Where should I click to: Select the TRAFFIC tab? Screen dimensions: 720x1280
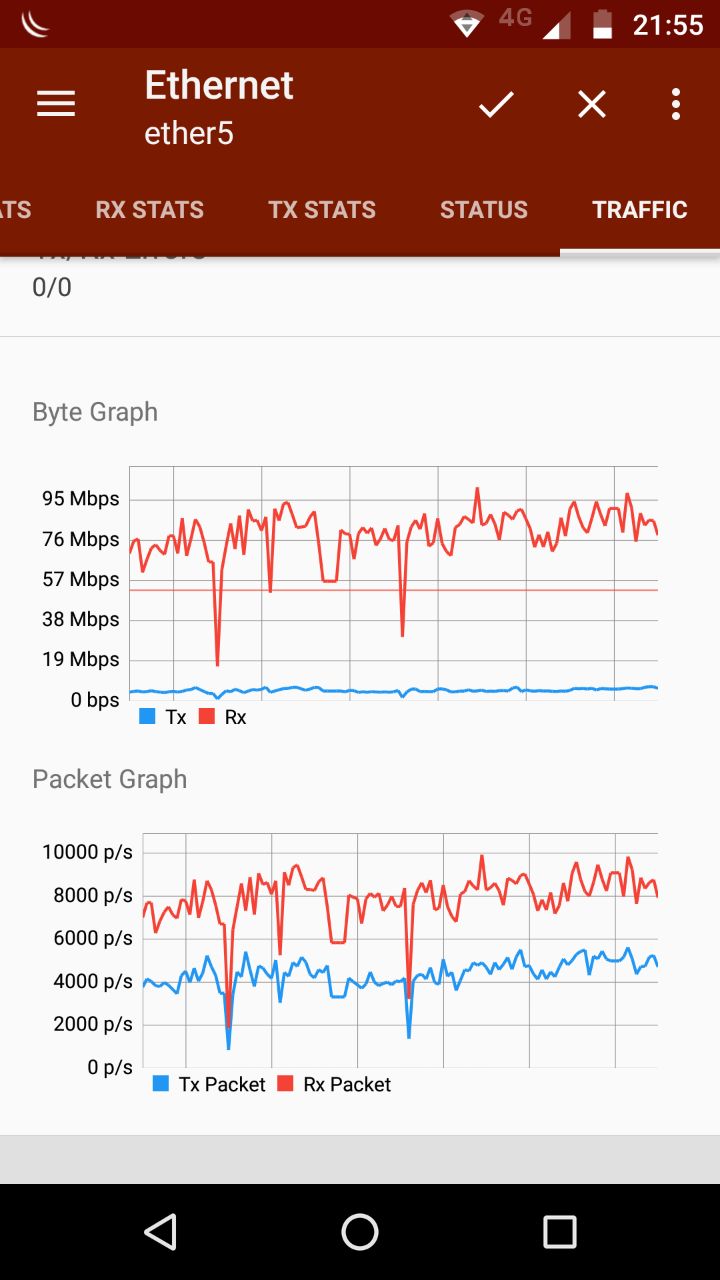tap(640, 210)
